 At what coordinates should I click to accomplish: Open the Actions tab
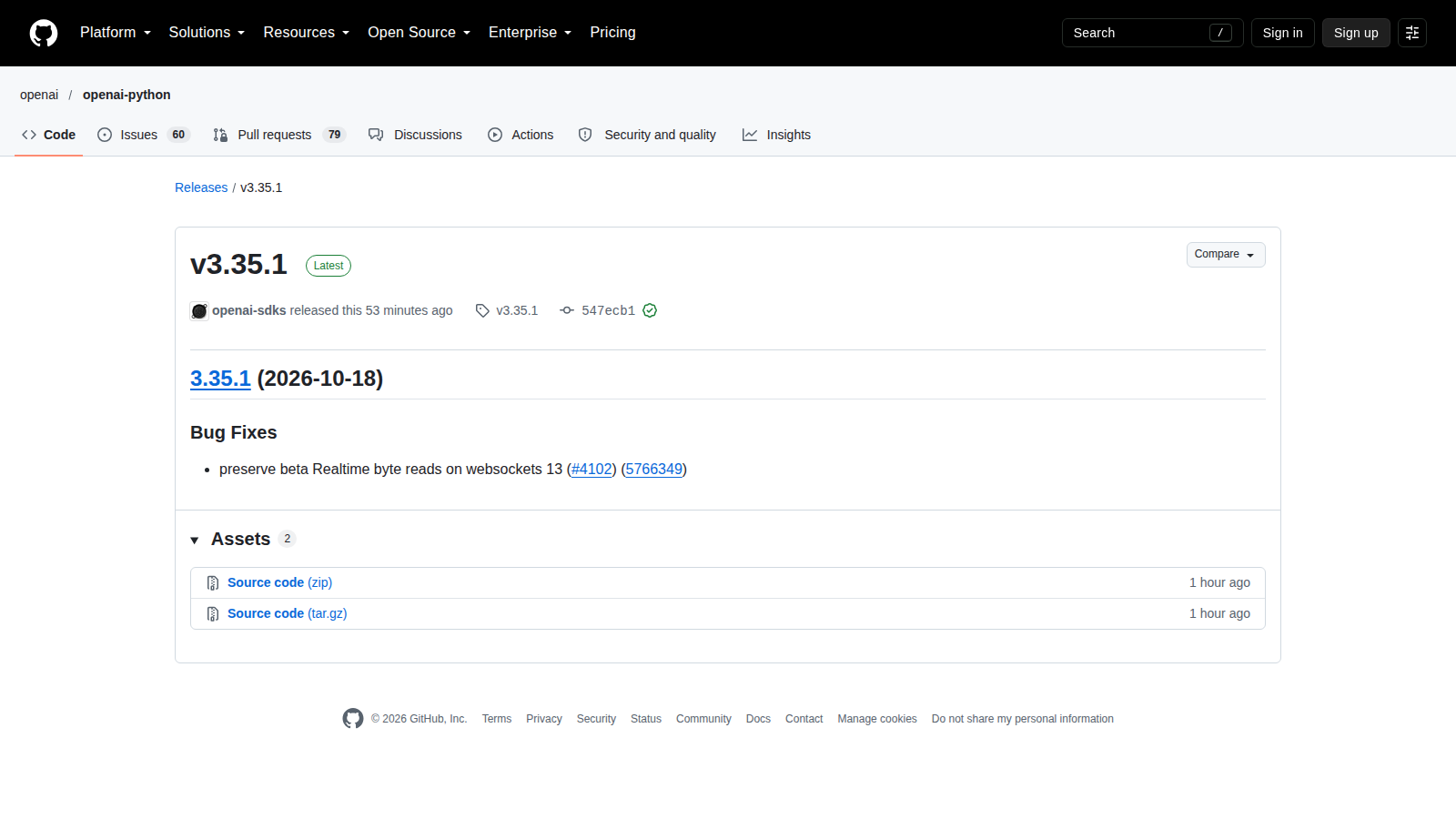pos(521,135)
